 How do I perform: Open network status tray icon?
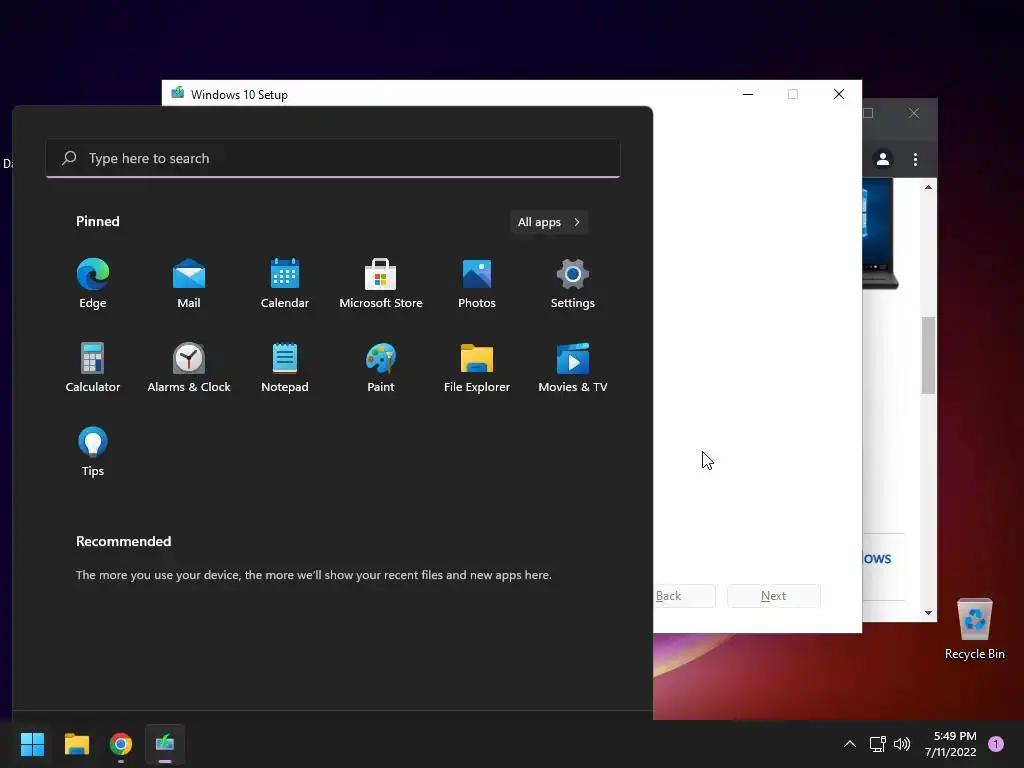point(877,744)
